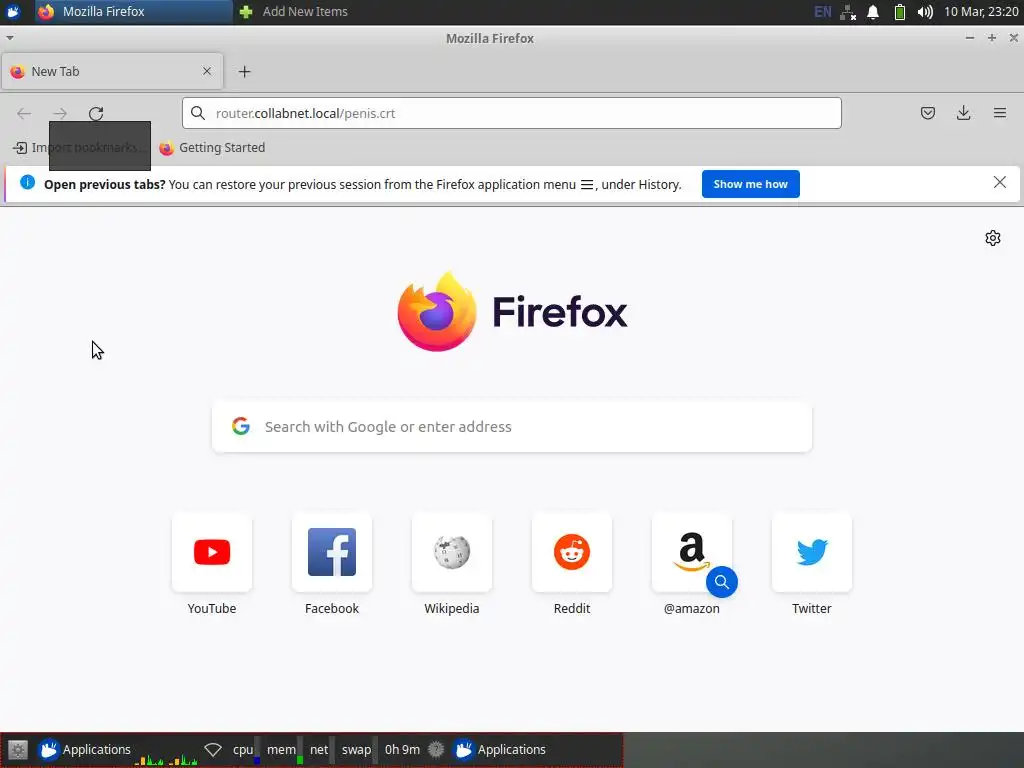The image size is (1024, 768).
Task: Click the volume speaker tray icon
Action: [x=925, y=12]
